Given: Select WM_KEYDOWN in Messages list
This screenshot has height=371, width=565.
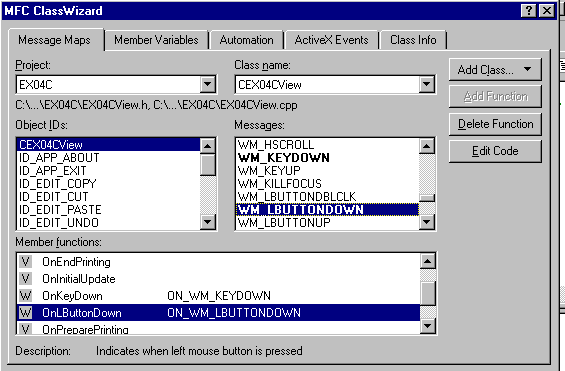Looking at the screenshot, I should pyautogui.click(x=328, y=158).
